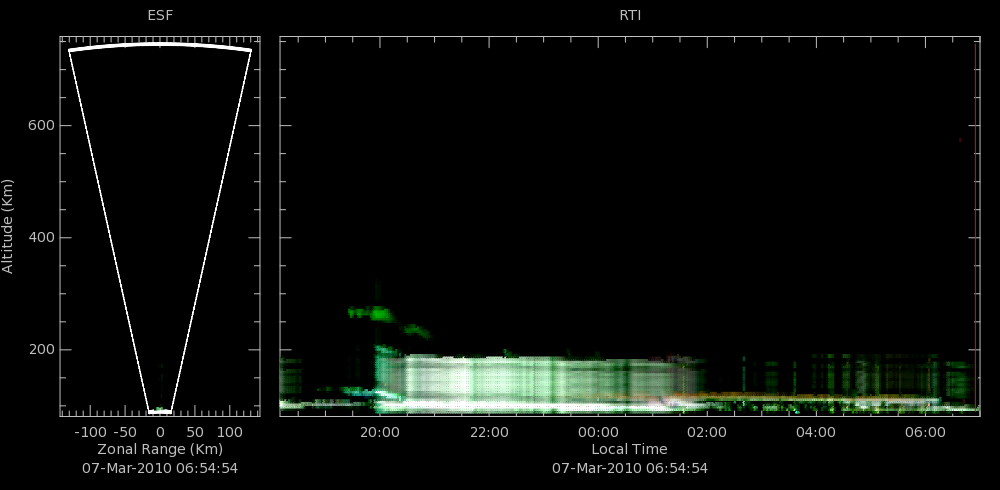The width and height of the screenshot is (1000, 490).
Task: Click the 20:00 time tick label
Action: (379, 433)
